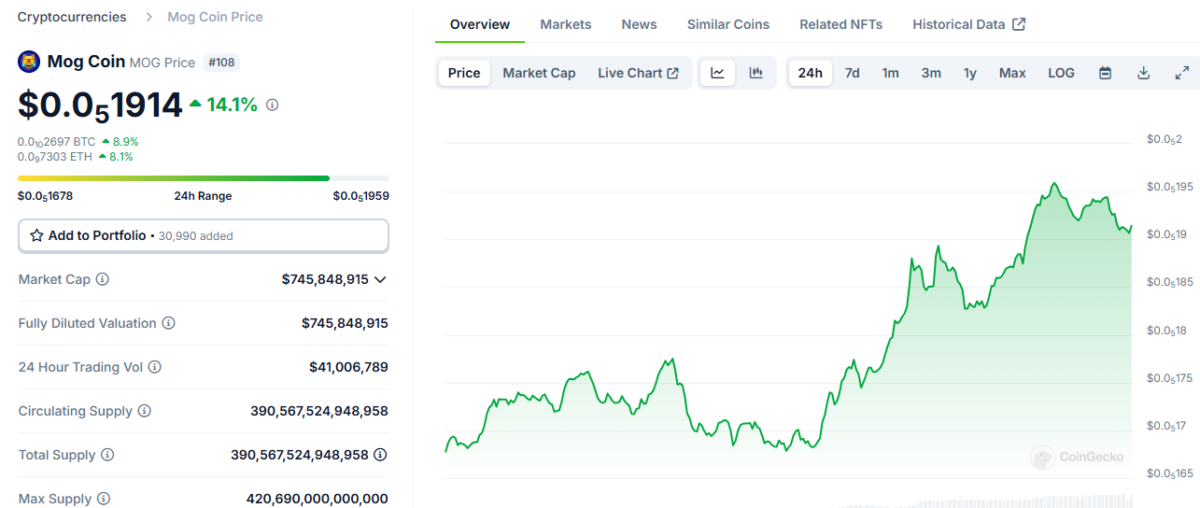Click the 24h Range progress bar

pos(203,178)
